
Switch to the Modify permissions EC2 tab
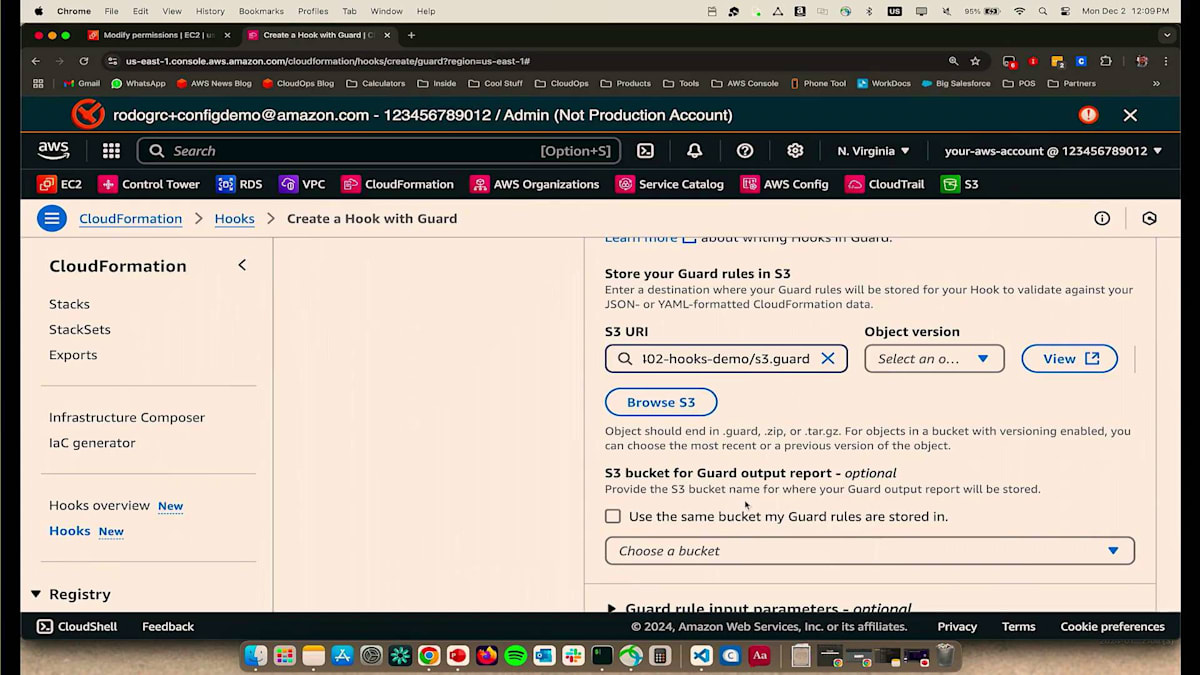[x=158, y=35]
